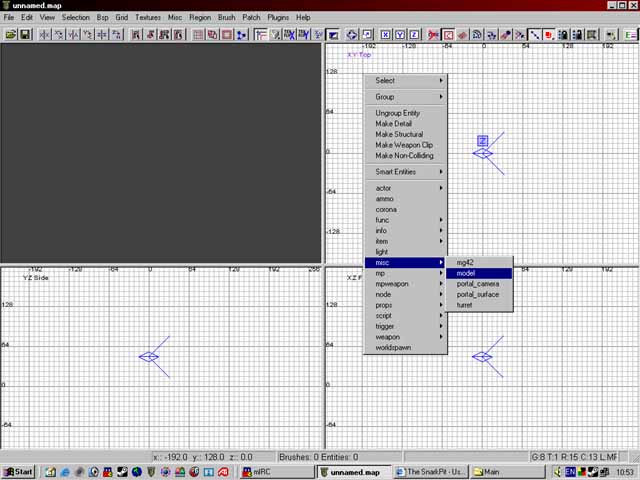This screenshot has height=480, width=640.
Task: Click the X axis lock button in toolbar
Action: 385,34
